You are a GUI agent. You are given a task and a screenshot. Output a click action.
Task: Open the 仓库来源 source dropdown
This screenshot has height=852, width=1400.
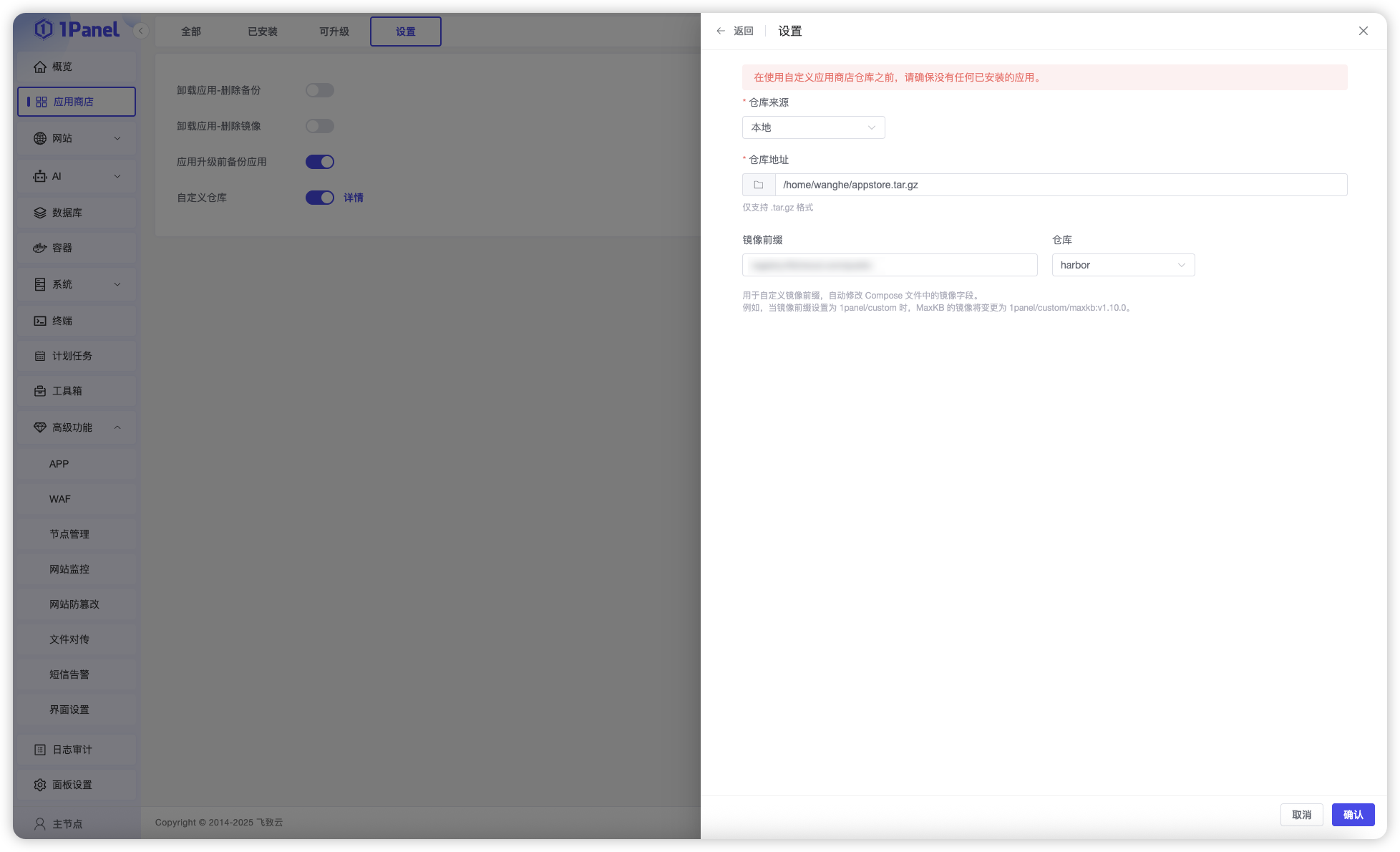[813, 127]
